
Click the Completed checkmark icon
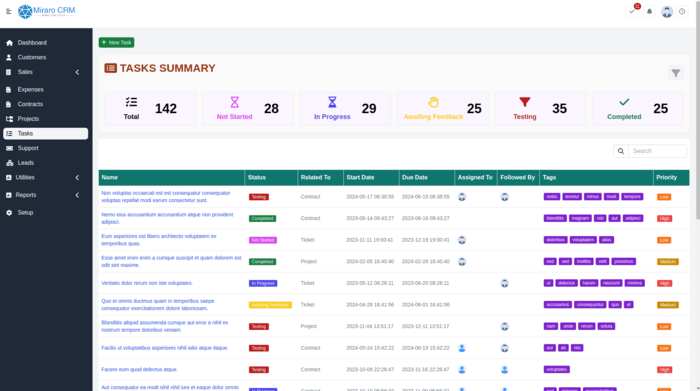click(x=624, y=102)
